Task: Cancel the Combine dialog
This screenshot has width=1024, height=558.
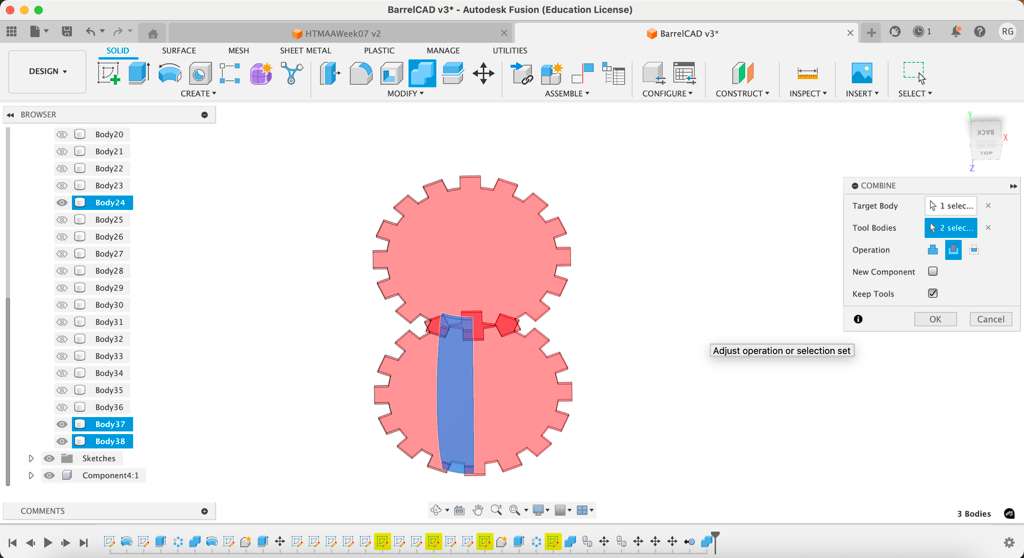Action: pos(990,319)
